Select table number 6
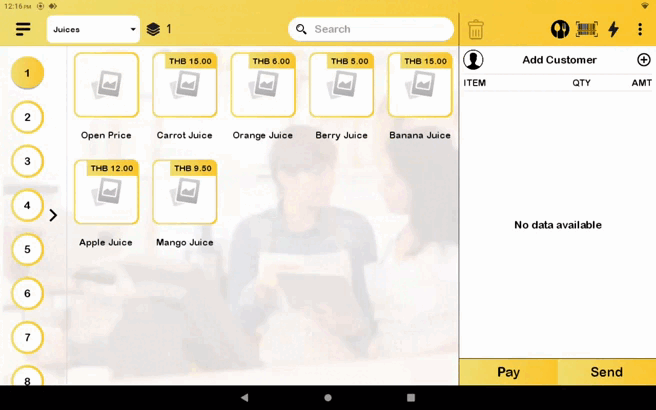 pyautogui.click(x=27, y=293)
